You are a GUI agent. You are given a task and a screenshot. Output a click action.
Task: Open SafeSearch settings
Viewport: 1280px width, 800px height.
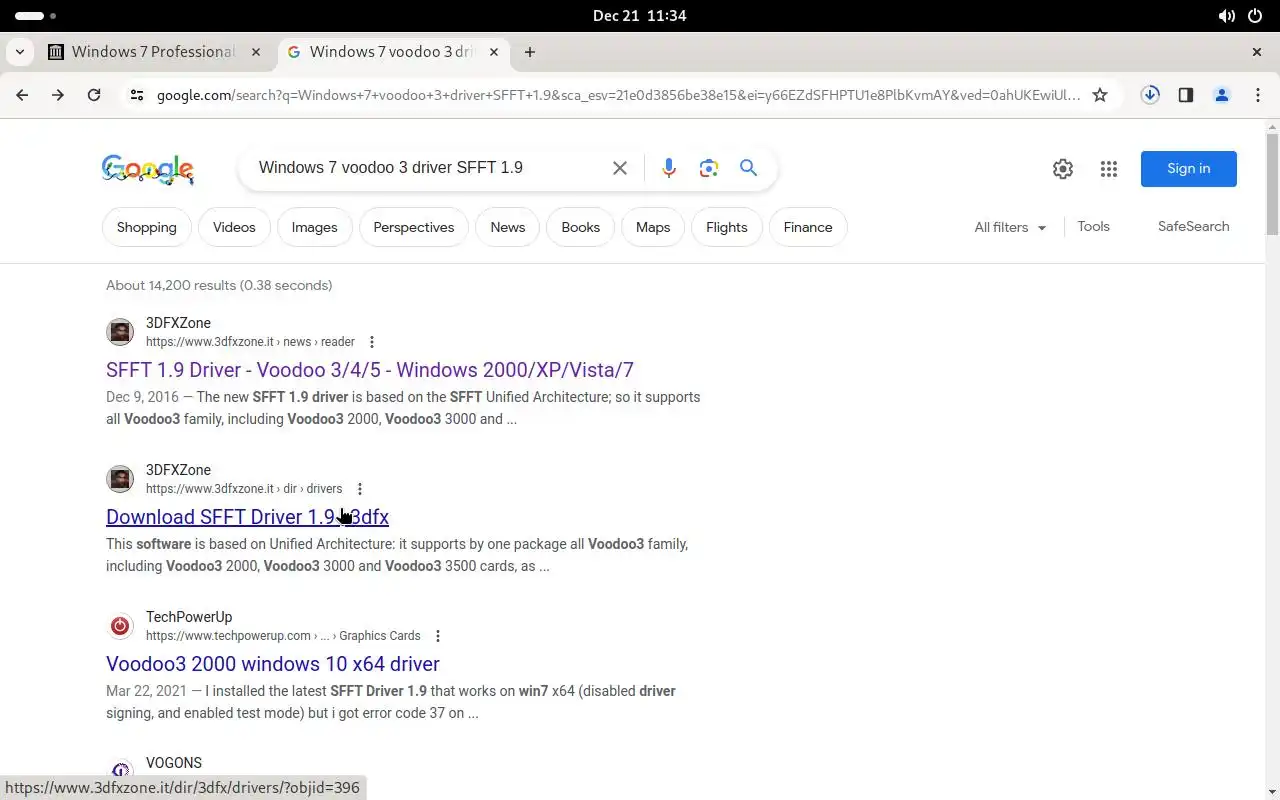click(x=1194, y=226)
